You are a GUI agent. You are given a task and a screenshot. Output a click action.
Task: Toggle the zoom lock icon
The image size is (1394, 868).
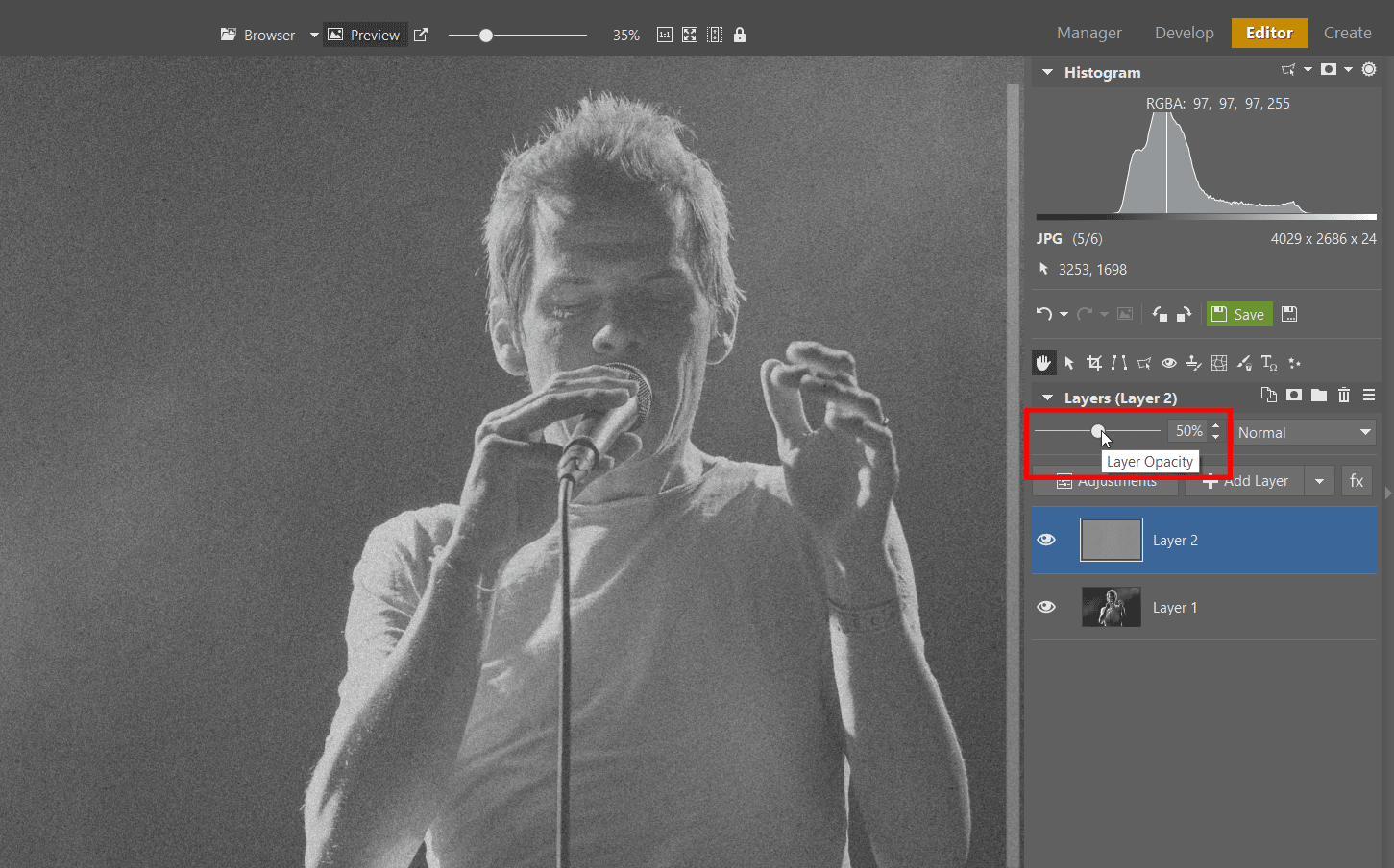click(x=740, y=35)
